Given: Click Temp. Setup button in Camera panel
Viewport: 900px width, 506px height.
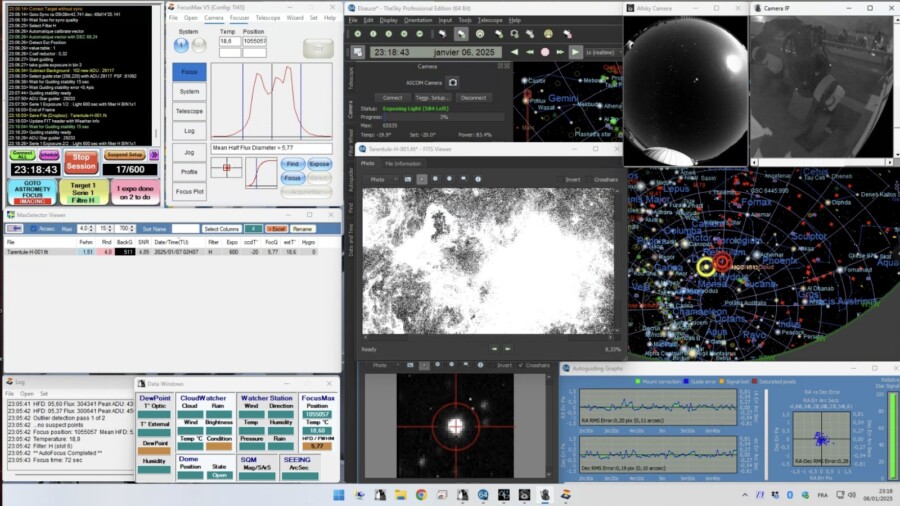Looking at the screenshot, I should click(432, 98).
